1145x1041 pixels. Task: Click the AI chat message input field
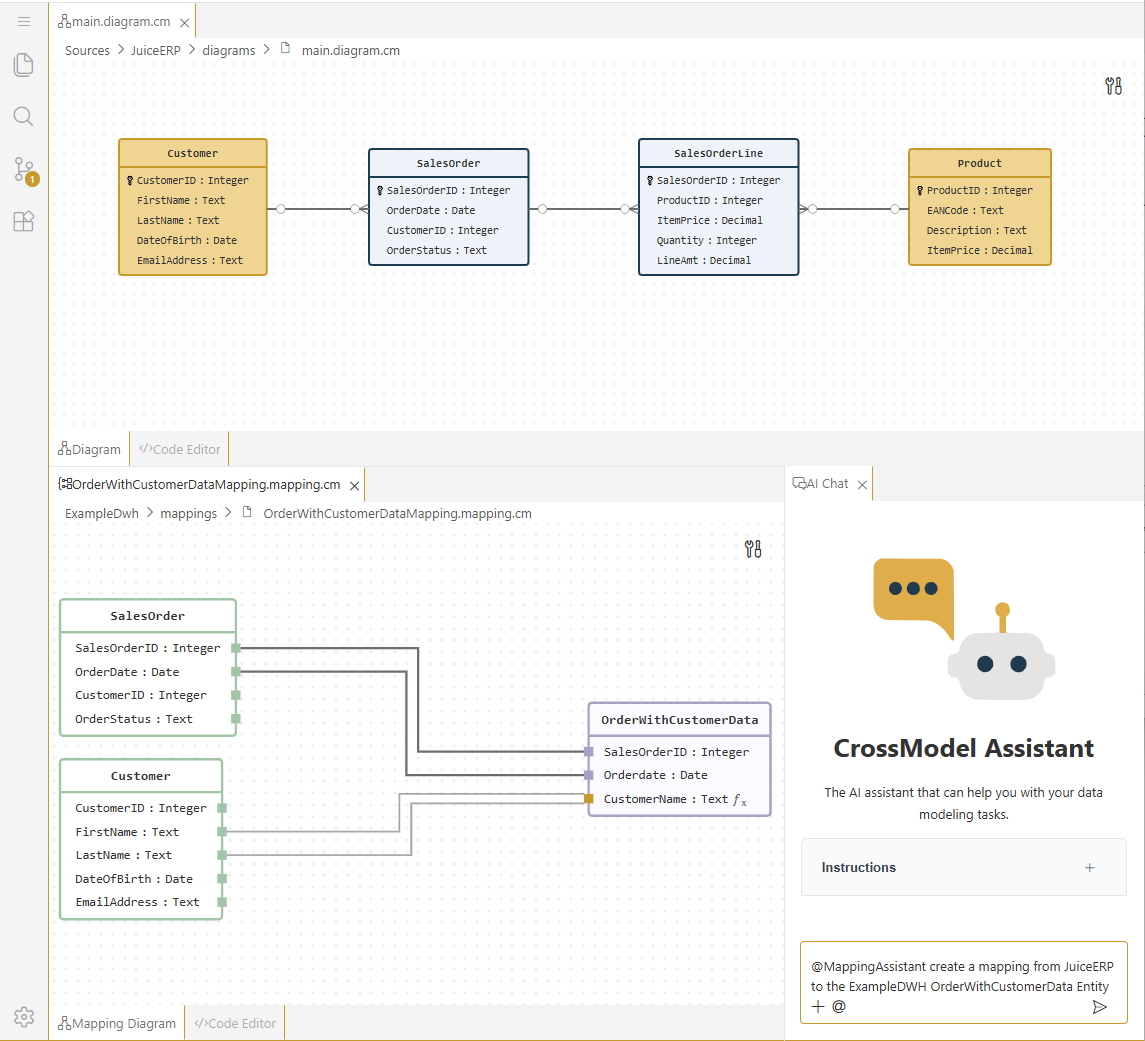pos(962,976)
